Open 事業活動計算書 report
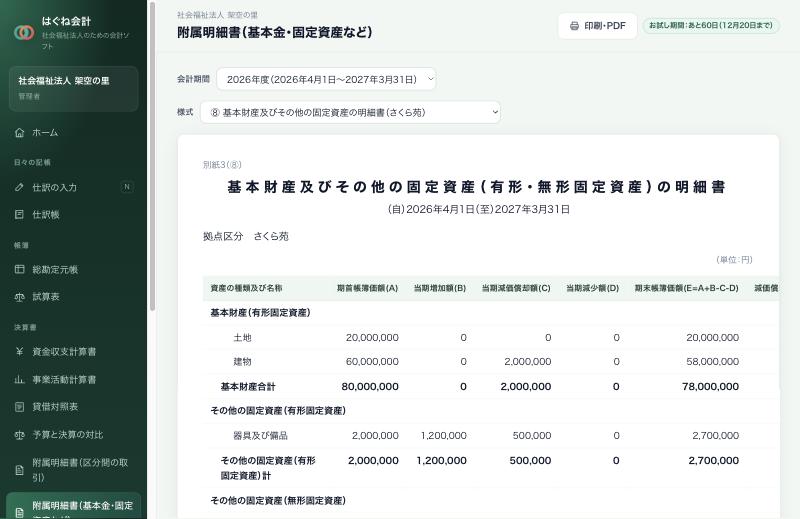Screen dimensions: 800x519 coord(73,379)
